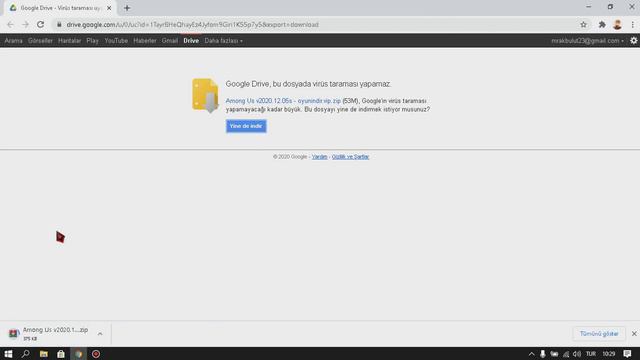
Task: Click the Yine de indir download button
Action: [x=246, y=126]
